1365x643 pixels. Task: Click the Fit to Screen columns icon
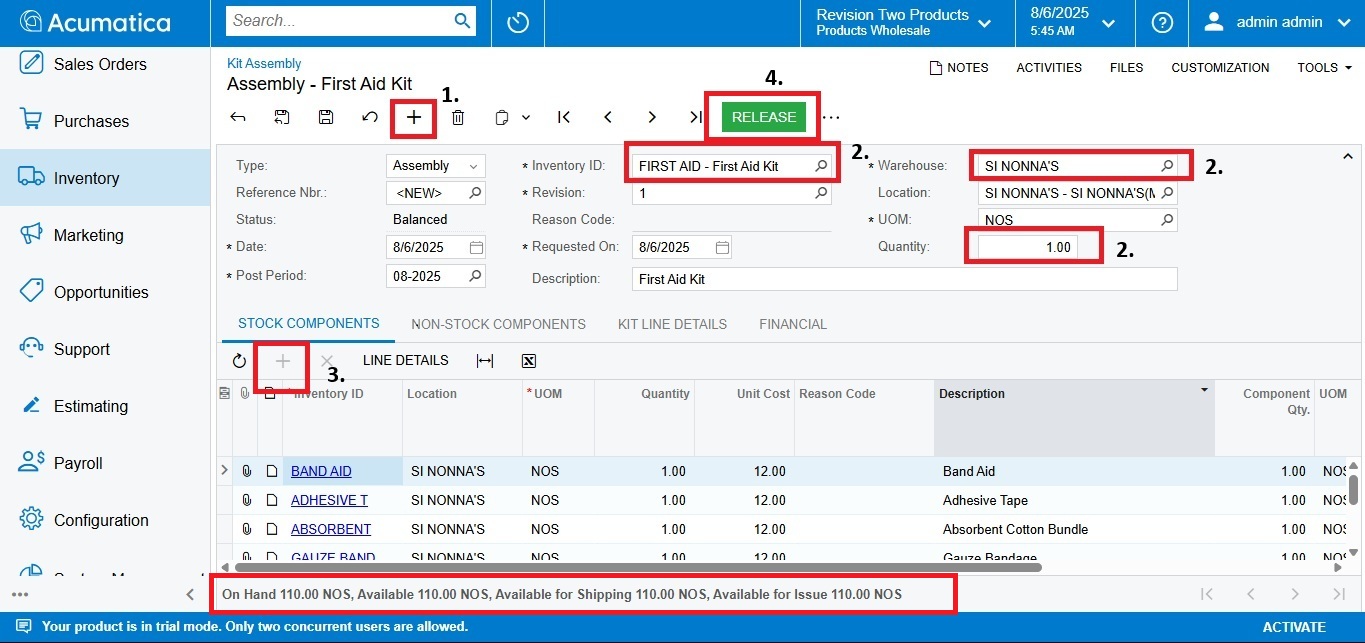pyautogui.click(x=485, y=361)
